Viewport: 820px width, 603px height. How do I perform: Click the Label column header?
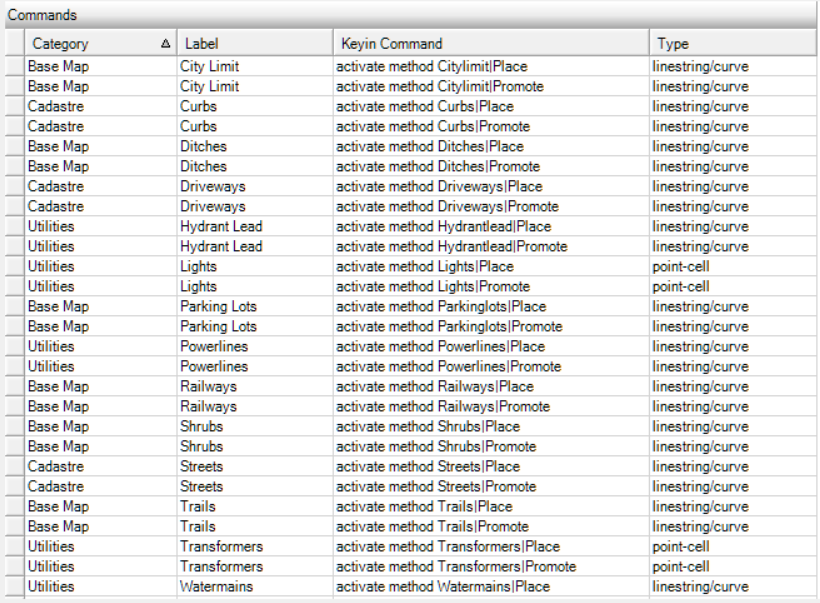[x=255, y=43]
